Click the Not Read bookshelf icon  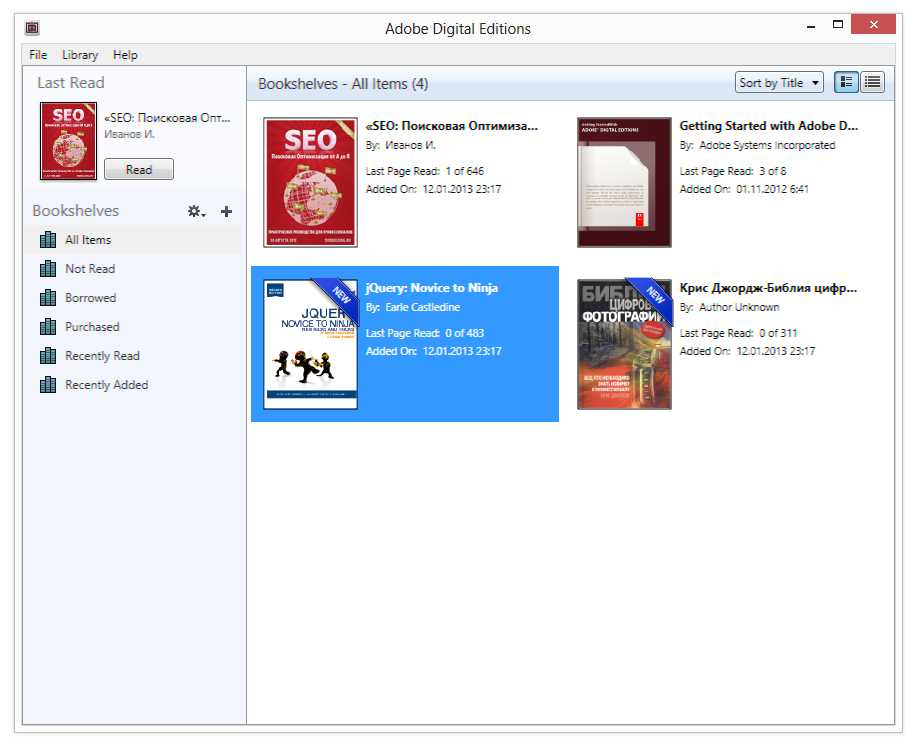click(48, 269)
